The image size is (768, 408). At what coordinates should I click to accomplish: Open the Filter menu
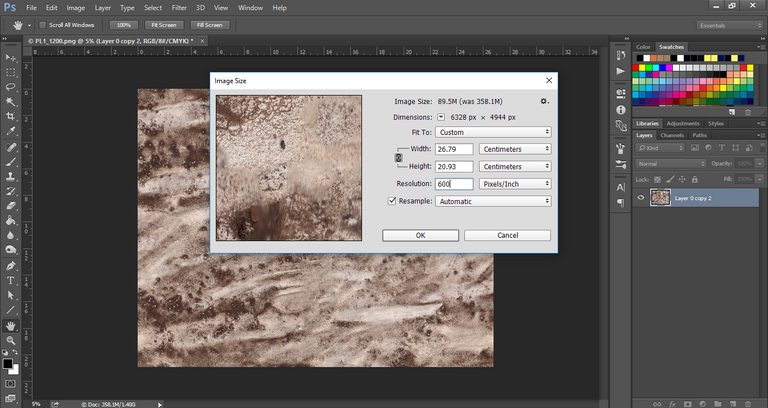click(178, 7)
